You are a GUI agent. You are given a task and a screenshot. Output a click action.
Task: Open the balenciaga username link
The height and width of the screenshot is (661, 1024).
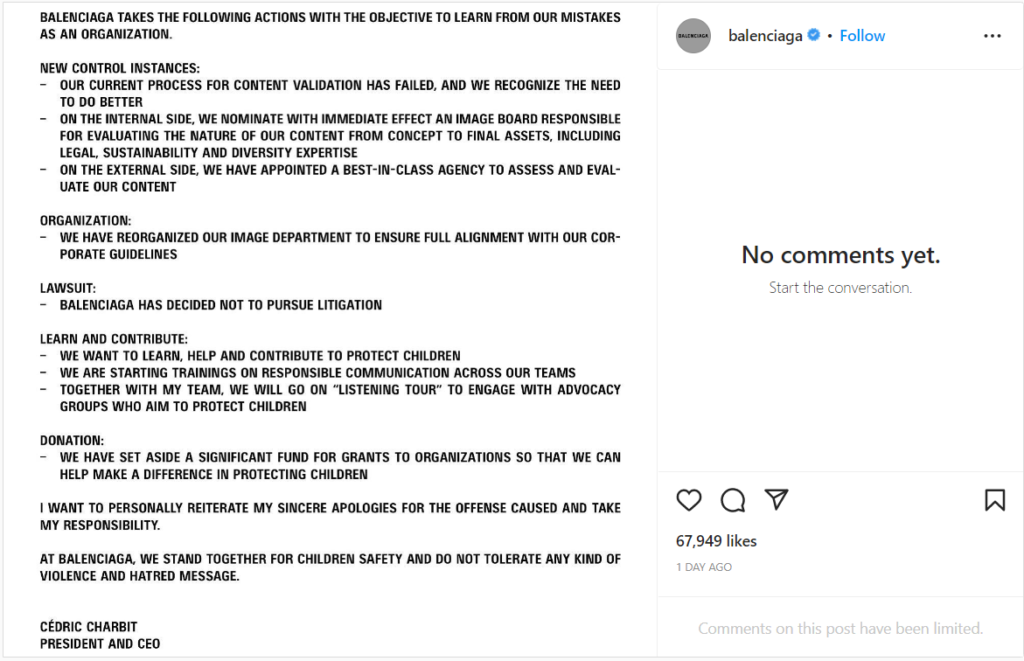click(x=765, y=36)
